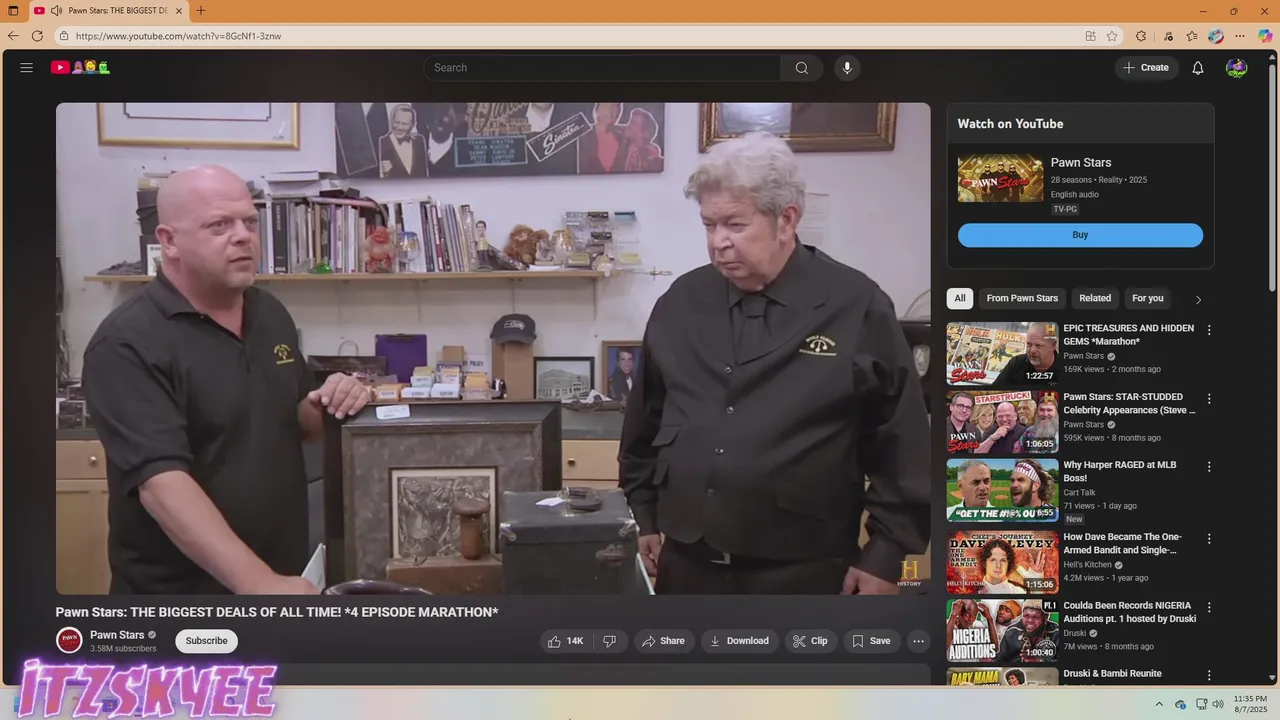Image resolution: width=1280 pixels, height=720 pixels.
Task: Open Pawn Stars show poster thumbnail
Action: [x=1000, y=178]
